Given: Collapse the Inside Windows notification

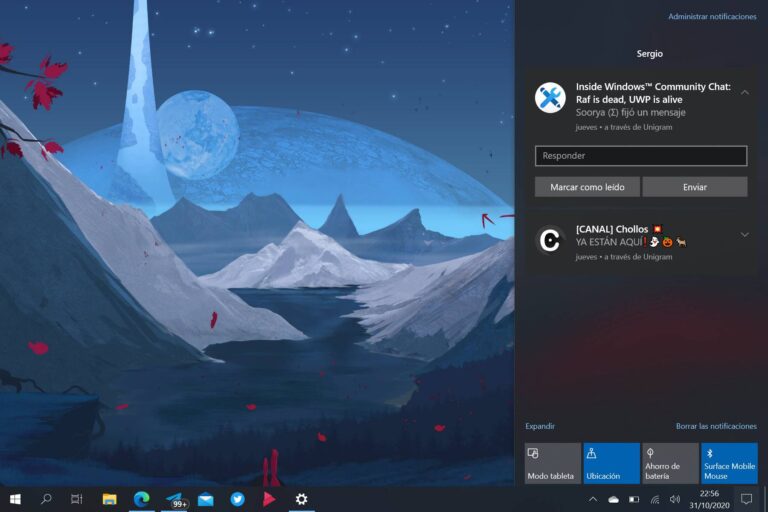Looking at the screenshot, I should point(744,92).
